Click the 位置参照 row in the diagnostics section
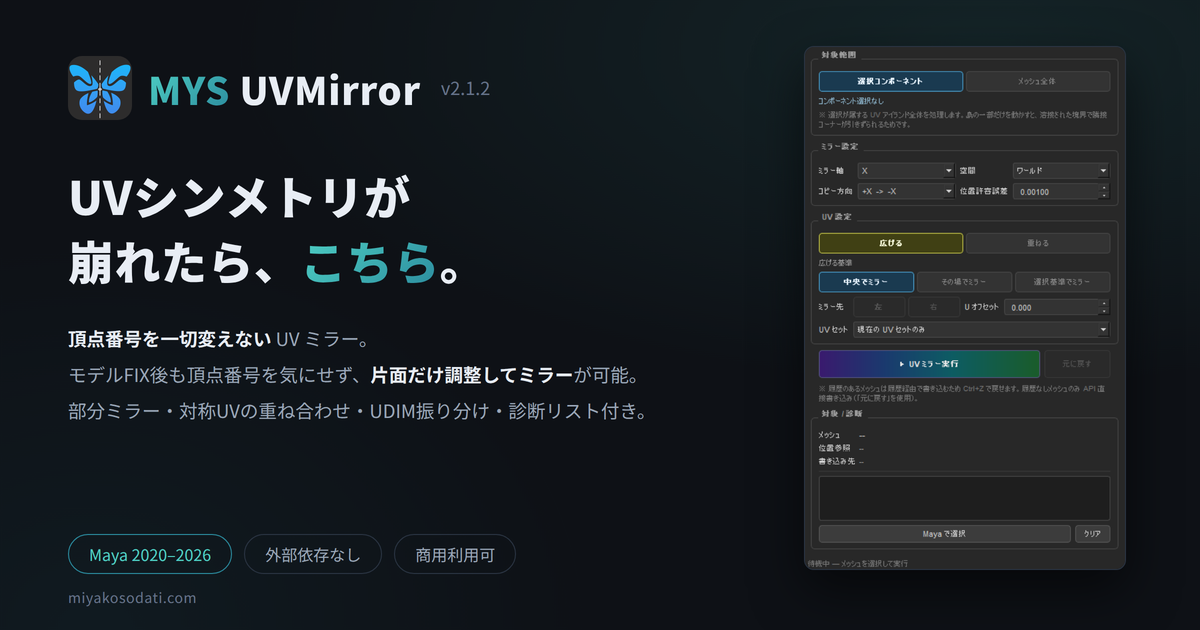 point(841,448)
